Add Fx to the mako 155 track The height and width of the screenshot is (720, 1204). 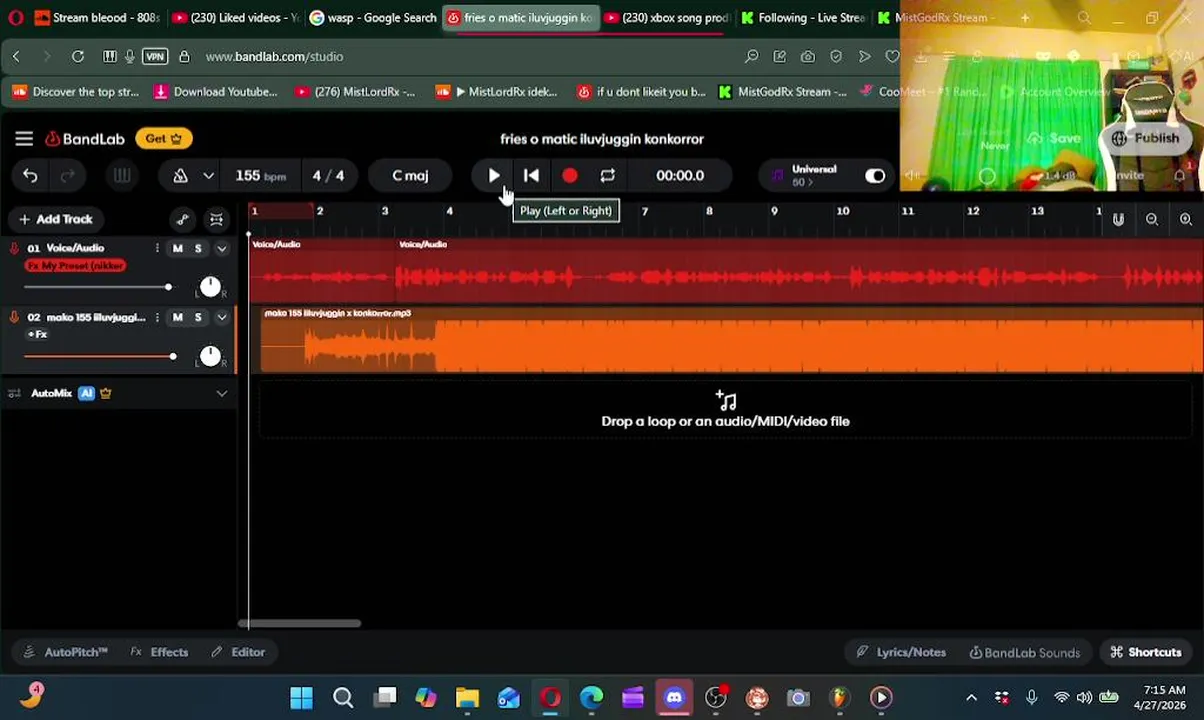coord(37,335)
